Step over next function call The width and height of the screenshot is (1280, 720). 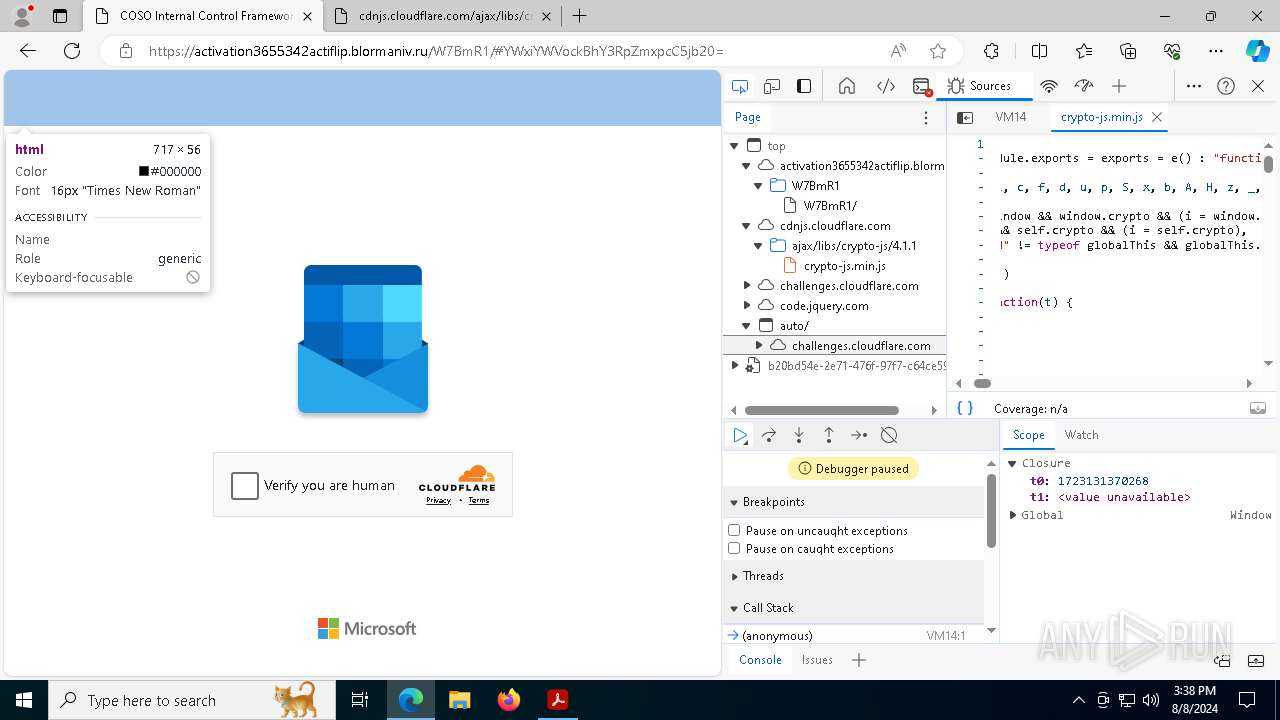pyautogui.click(x=769, y=435)
